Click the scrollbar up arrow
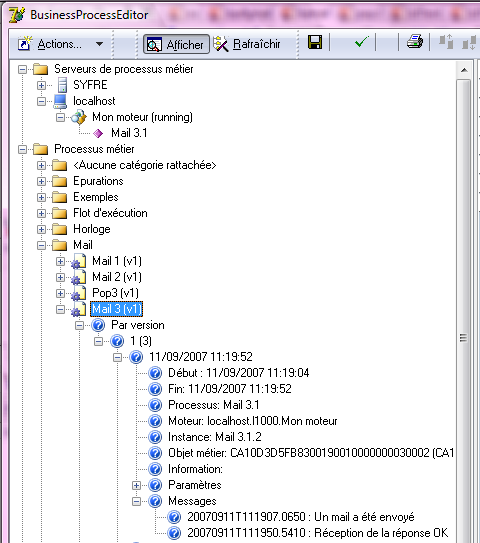The image size is (480, 543). 464,70
